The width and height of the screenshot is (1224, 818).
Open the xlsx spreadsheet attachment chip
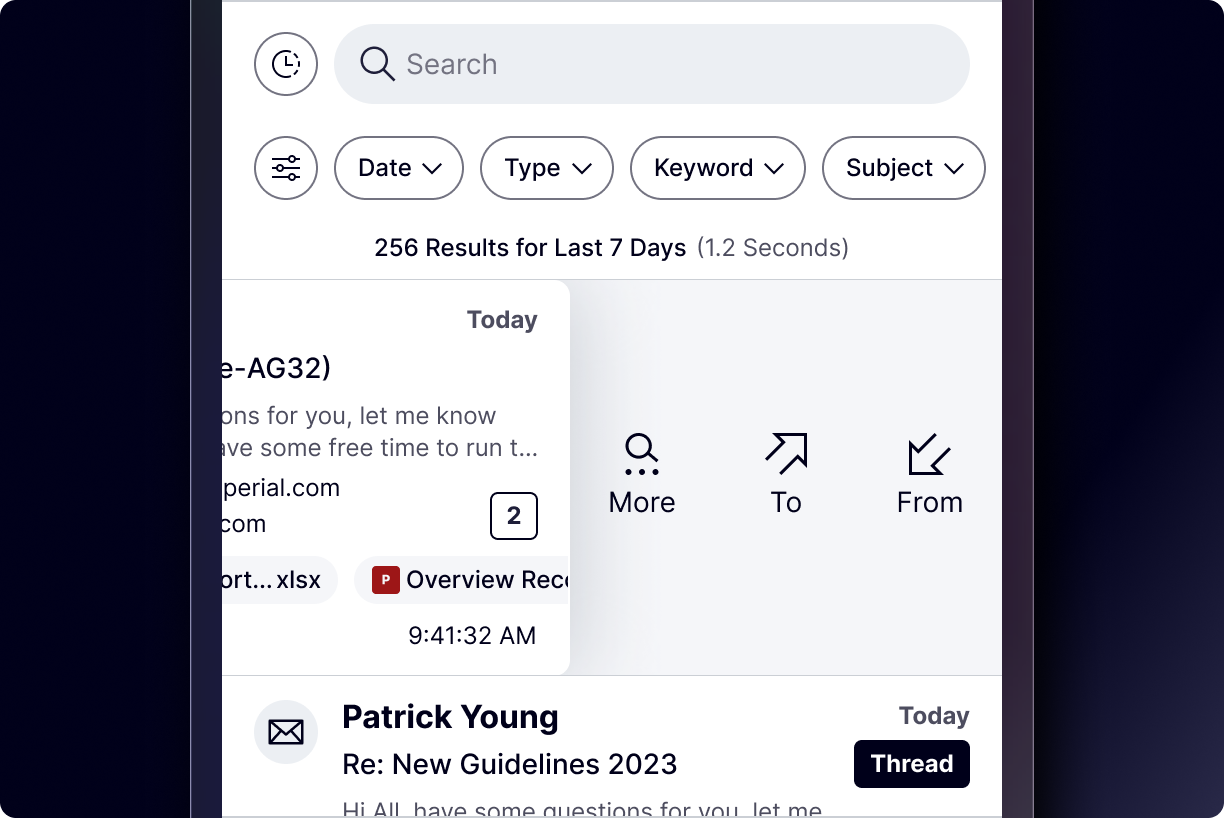click(275, 580)
